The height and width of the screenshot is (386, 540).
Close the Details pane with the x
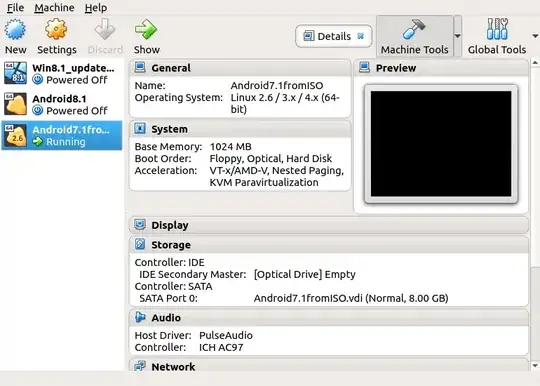361,36
